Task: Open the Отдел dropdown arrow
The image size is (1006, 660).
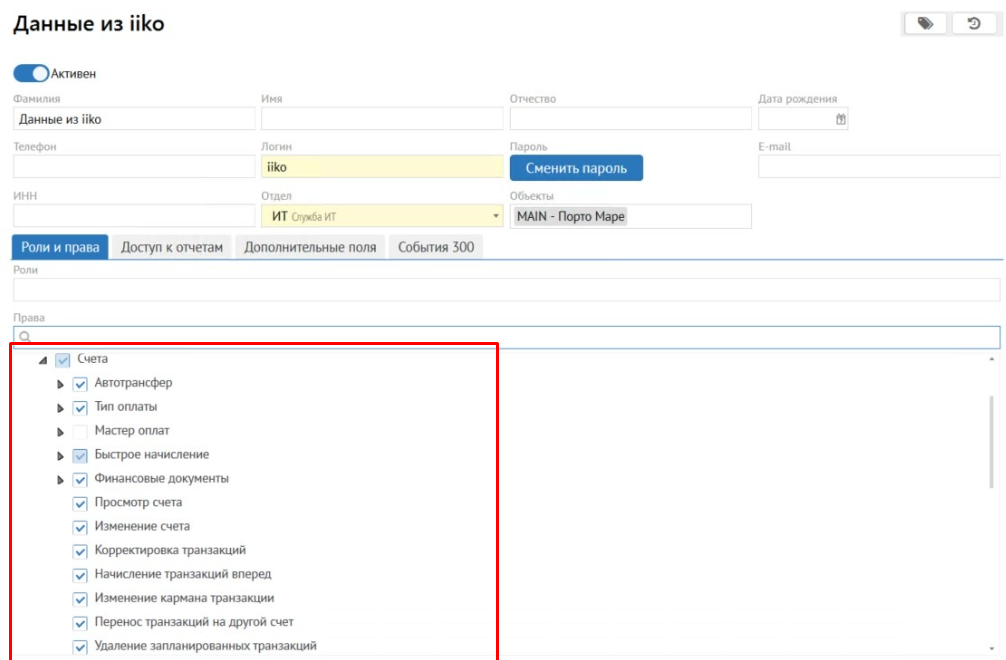Action: 495,216
